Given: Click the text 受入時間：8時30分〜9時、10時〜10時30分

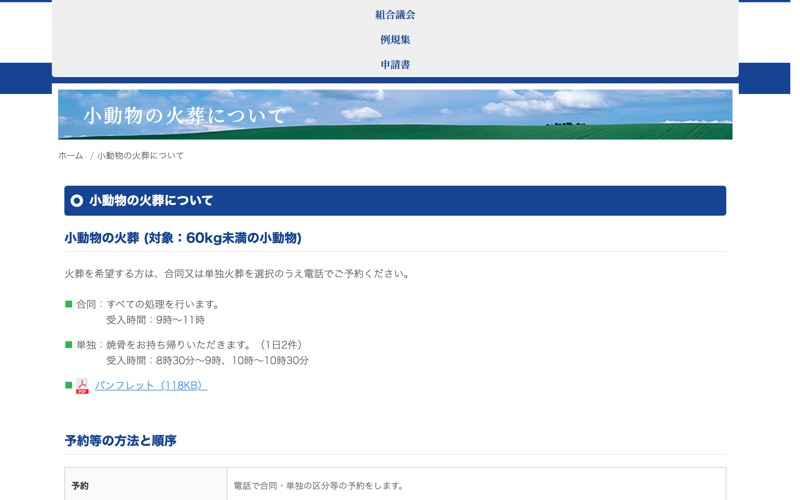Looking at the screenshot, I should coord(207,361).
